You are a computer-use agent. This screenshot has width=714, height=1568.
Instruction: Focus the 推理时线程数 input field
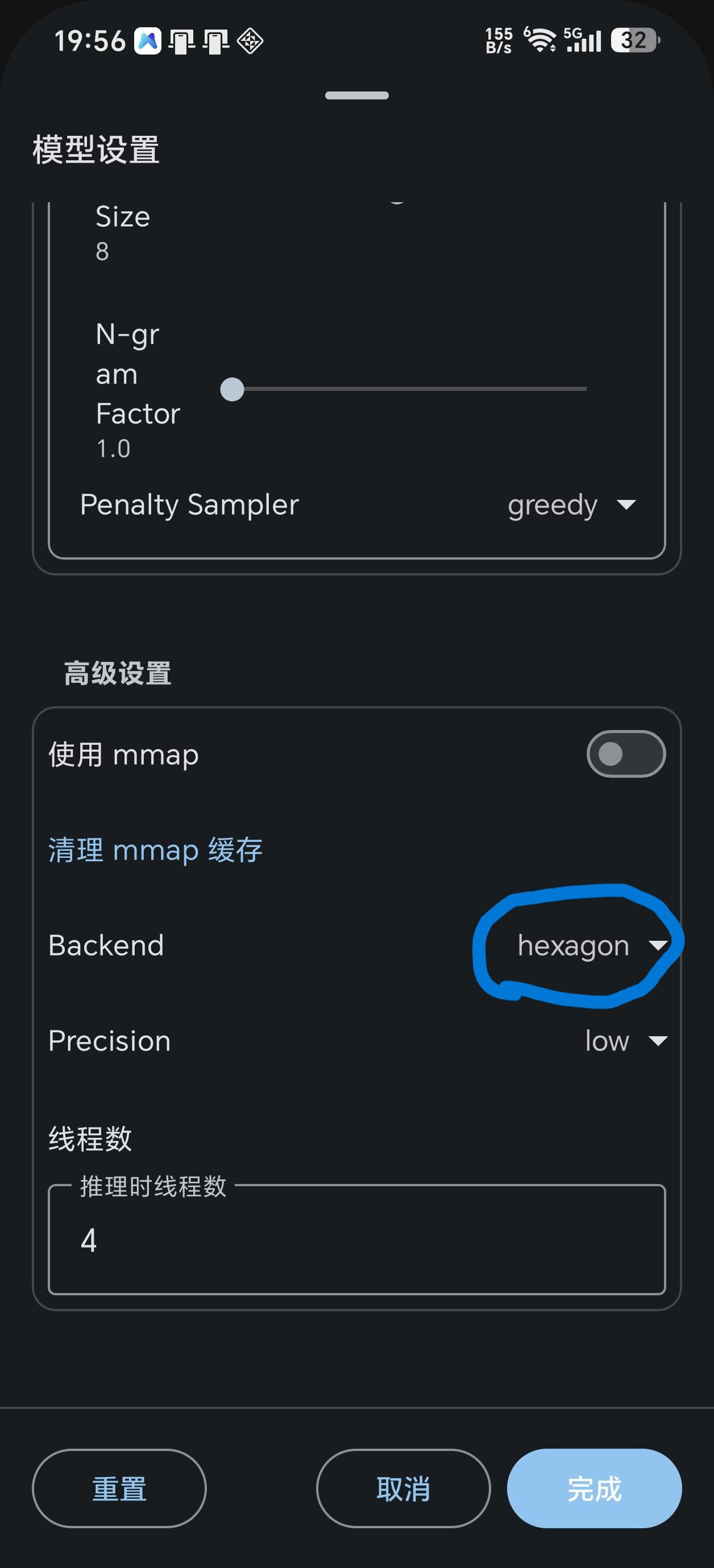coord(357,1239)
